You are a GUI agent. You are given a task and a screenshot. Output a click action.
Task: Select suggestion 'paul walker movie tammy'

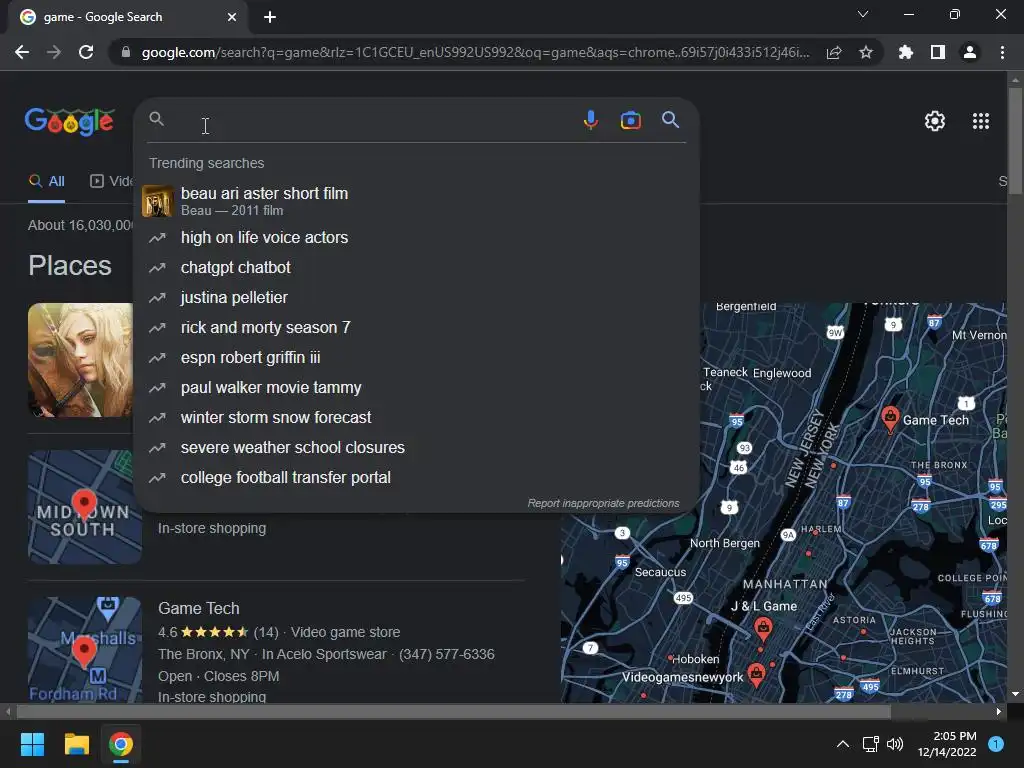pos(417,388)
